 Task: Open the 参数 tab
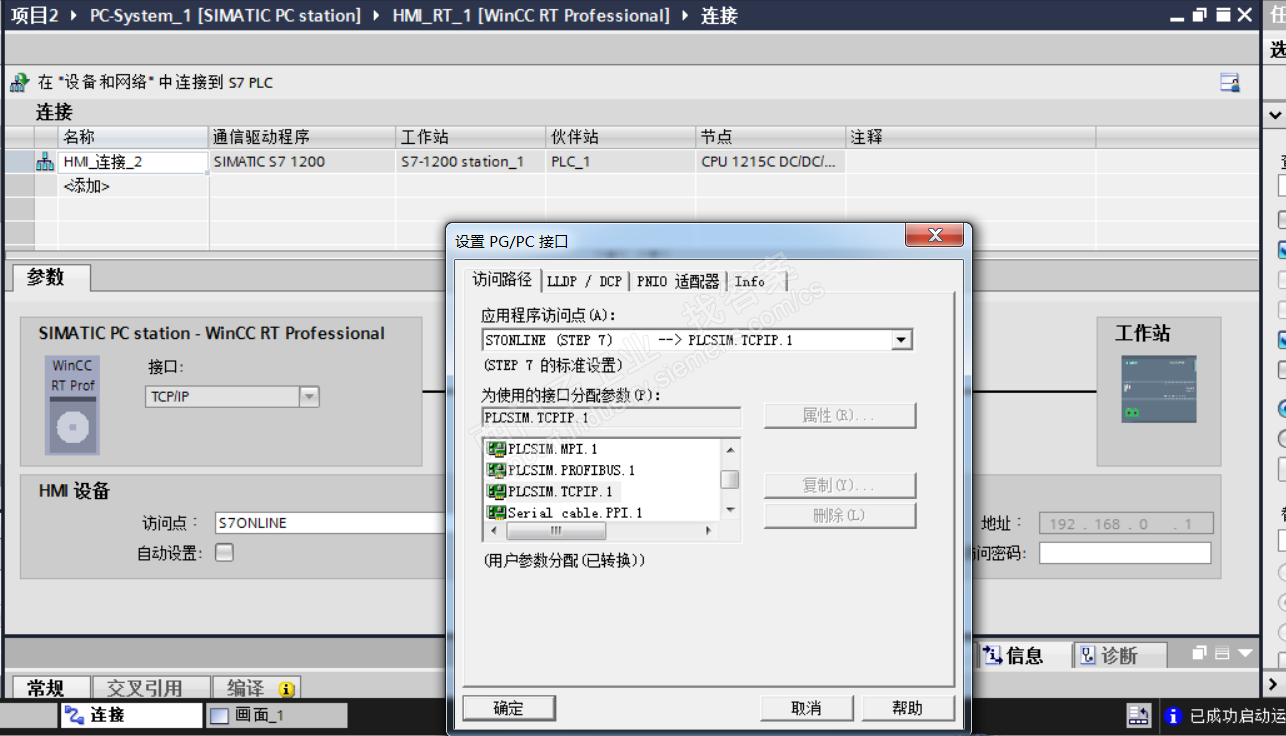(x=51, y=277)
